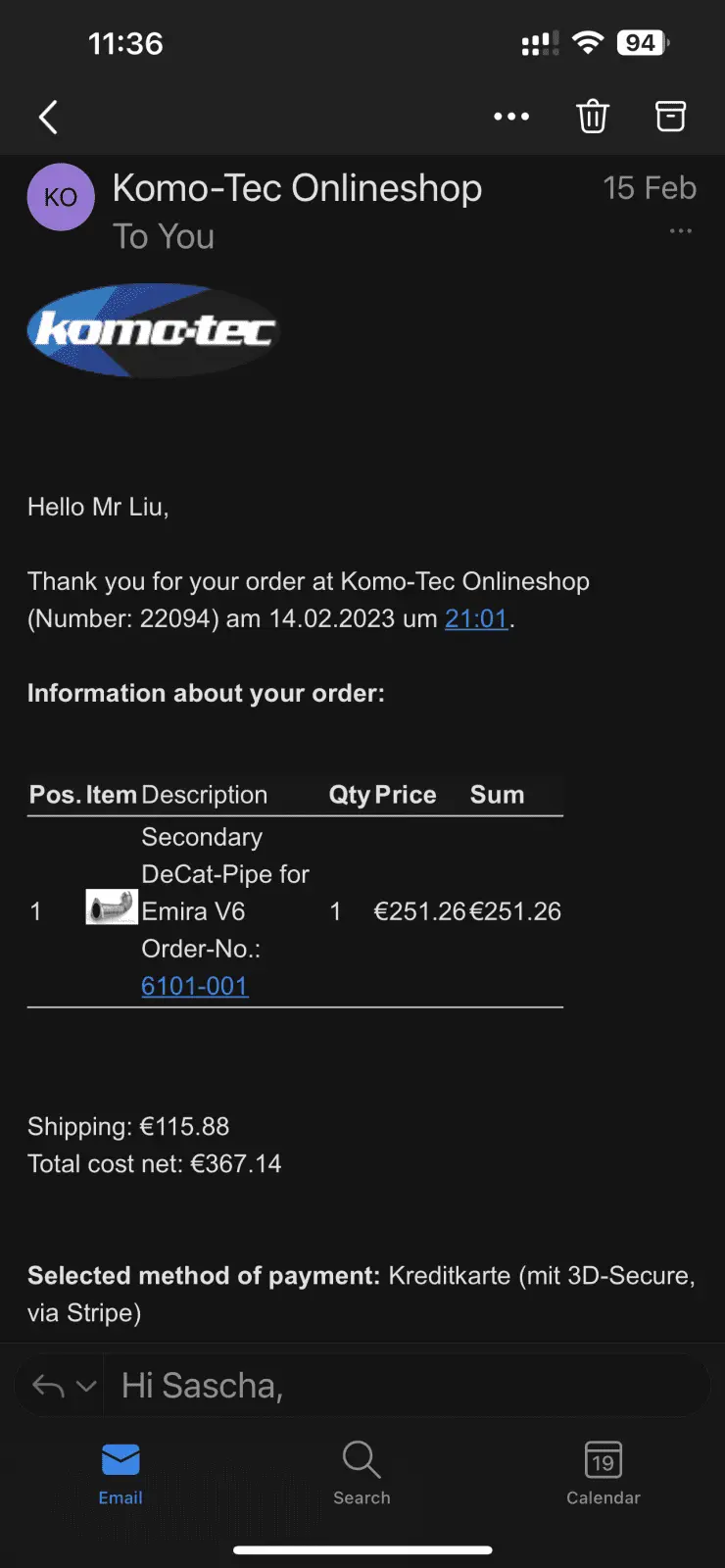Open the small message options dots under the date

point(680,231)
